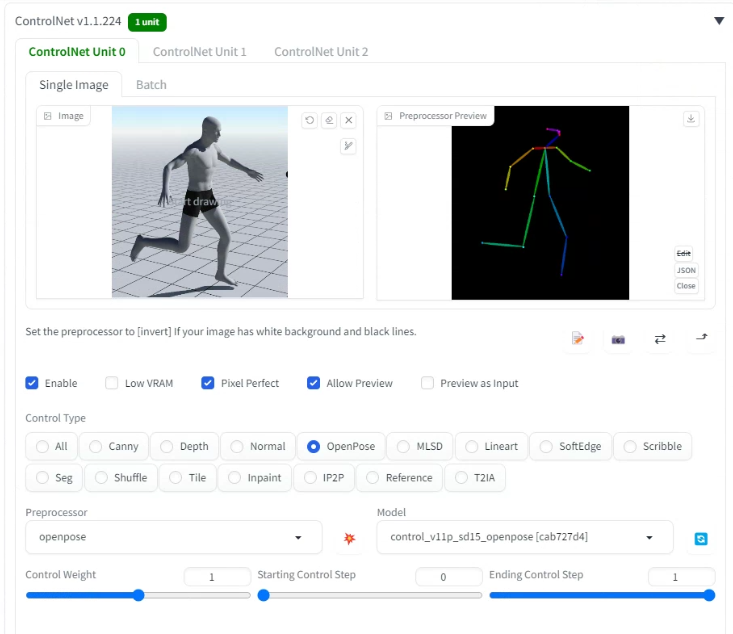The image size is (733, 634).
Task: Select the Seg control type
Action: coord(54,478)
